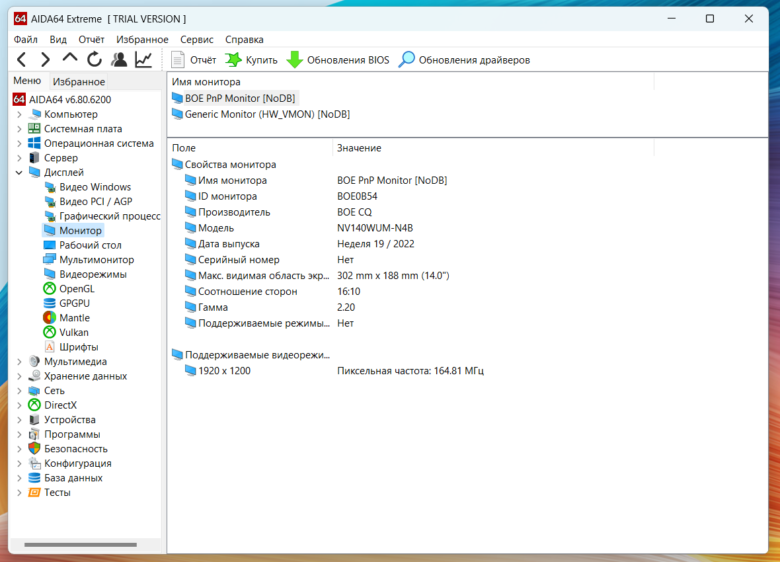
Task: Refresh the page with the reload icon
Action: [x=94, y=60]
